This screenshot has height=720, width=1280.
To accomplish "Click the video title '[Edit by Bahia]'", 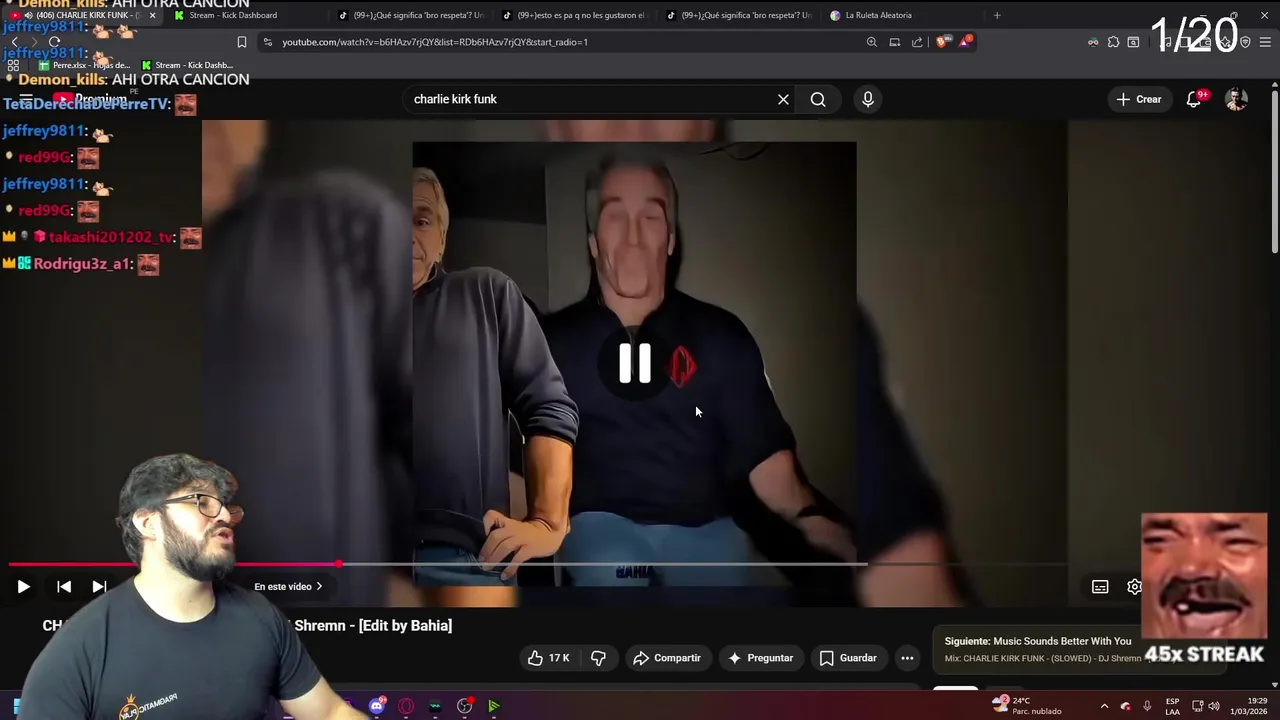I will 405,626.
